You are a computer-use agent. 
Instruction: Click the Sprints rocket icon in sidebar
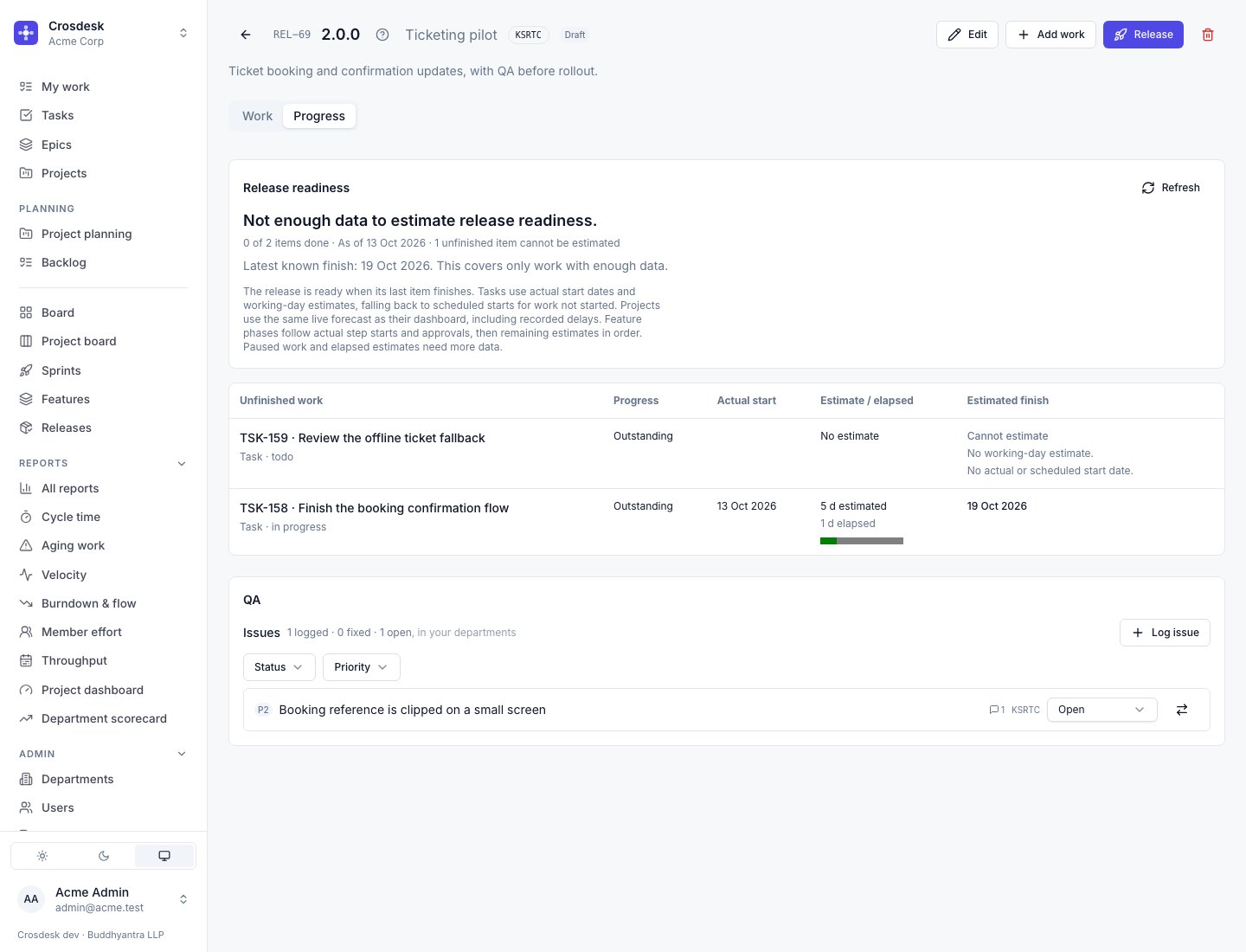[x=26, y=370]
